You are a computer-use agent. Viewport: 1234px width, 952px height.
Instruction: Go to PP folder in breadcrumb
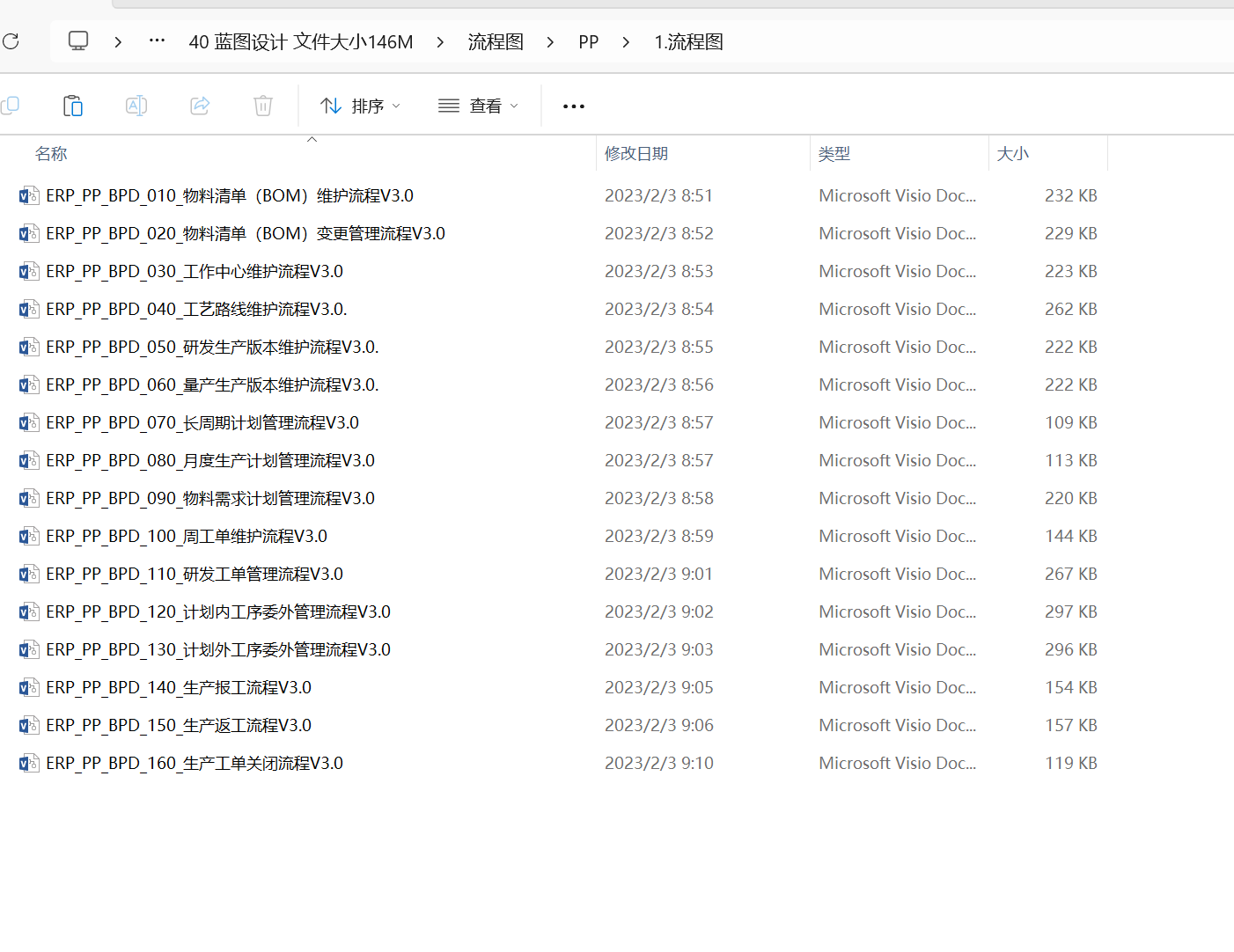(588, 42)
